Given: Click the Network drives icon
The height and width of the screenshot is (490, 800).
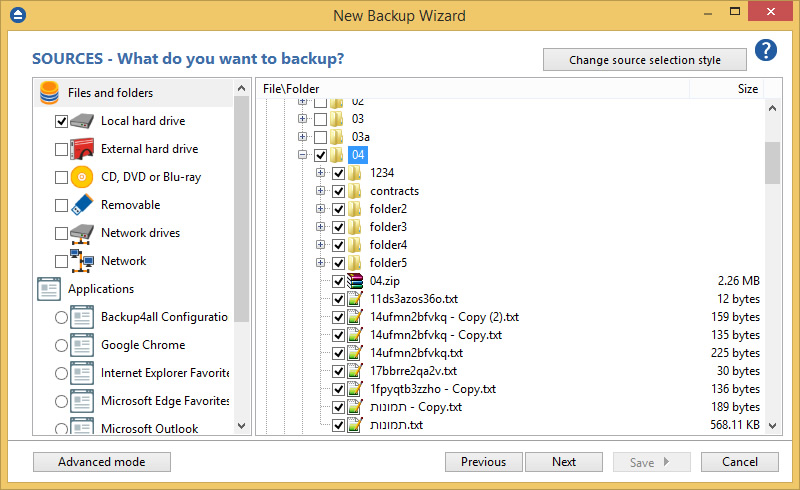Looking at the screenshot, I should click(82, 233).
